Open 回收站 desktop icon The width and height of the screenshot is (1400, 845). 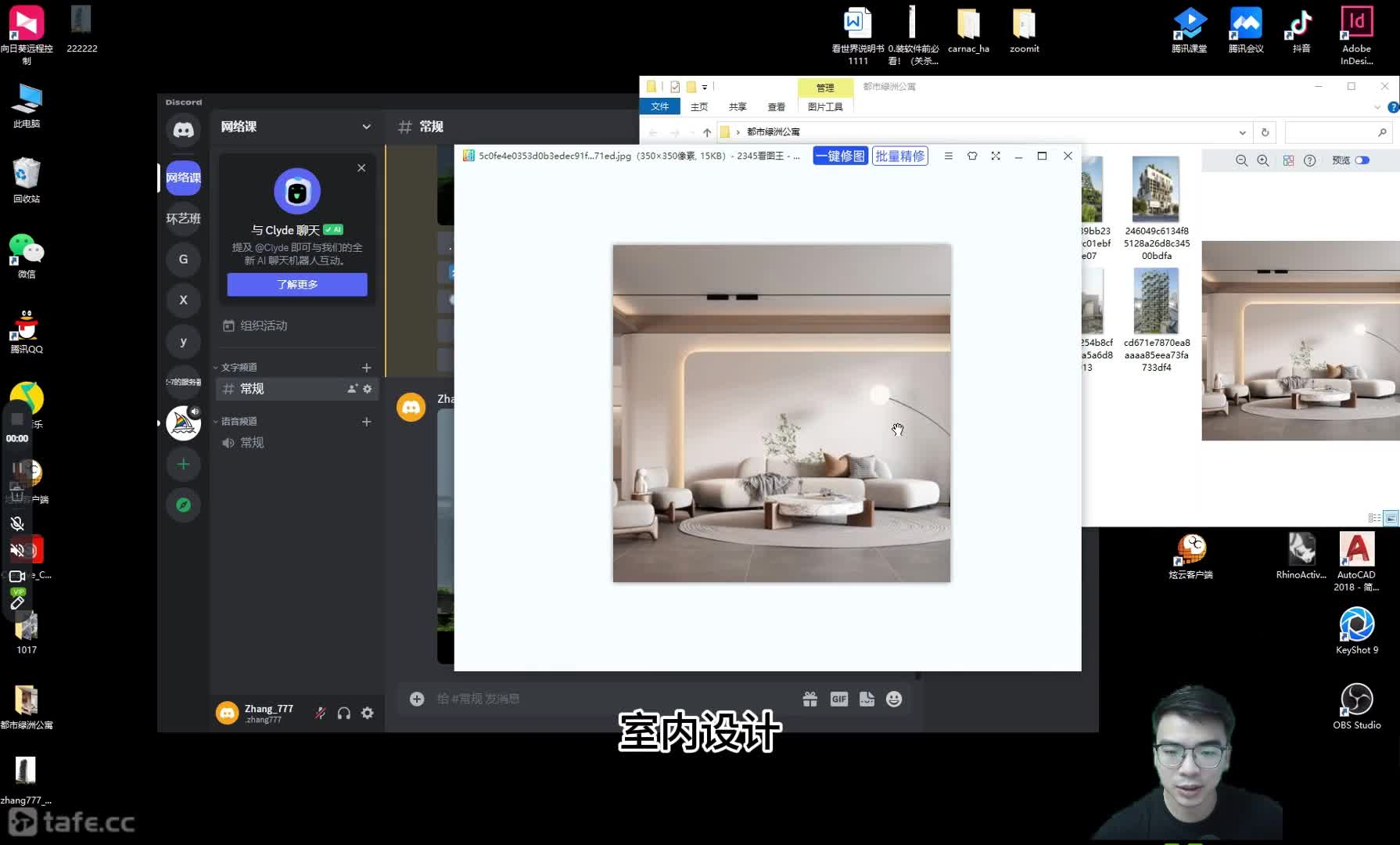click(x=27, y=180)
